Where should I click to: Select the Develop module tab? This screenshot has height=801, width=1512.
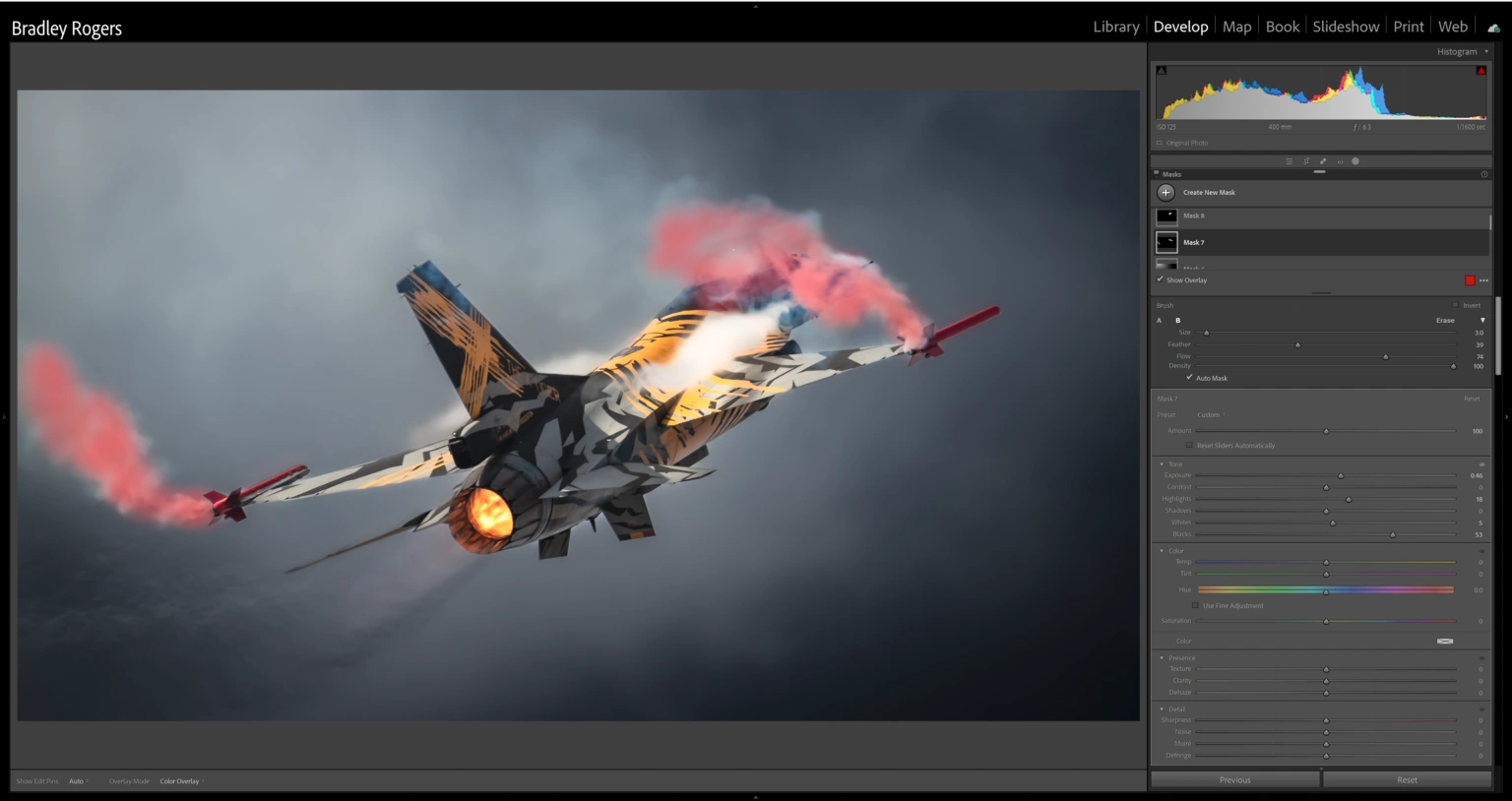1180,27
